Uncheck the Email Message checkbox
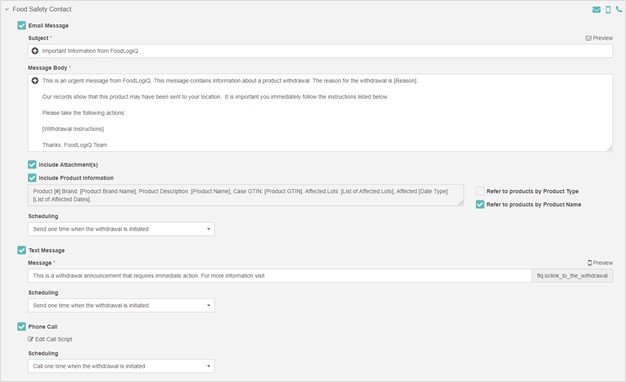The width and height of the screenshot is (626, 382). pyautogui.click(x=22, y=26)
